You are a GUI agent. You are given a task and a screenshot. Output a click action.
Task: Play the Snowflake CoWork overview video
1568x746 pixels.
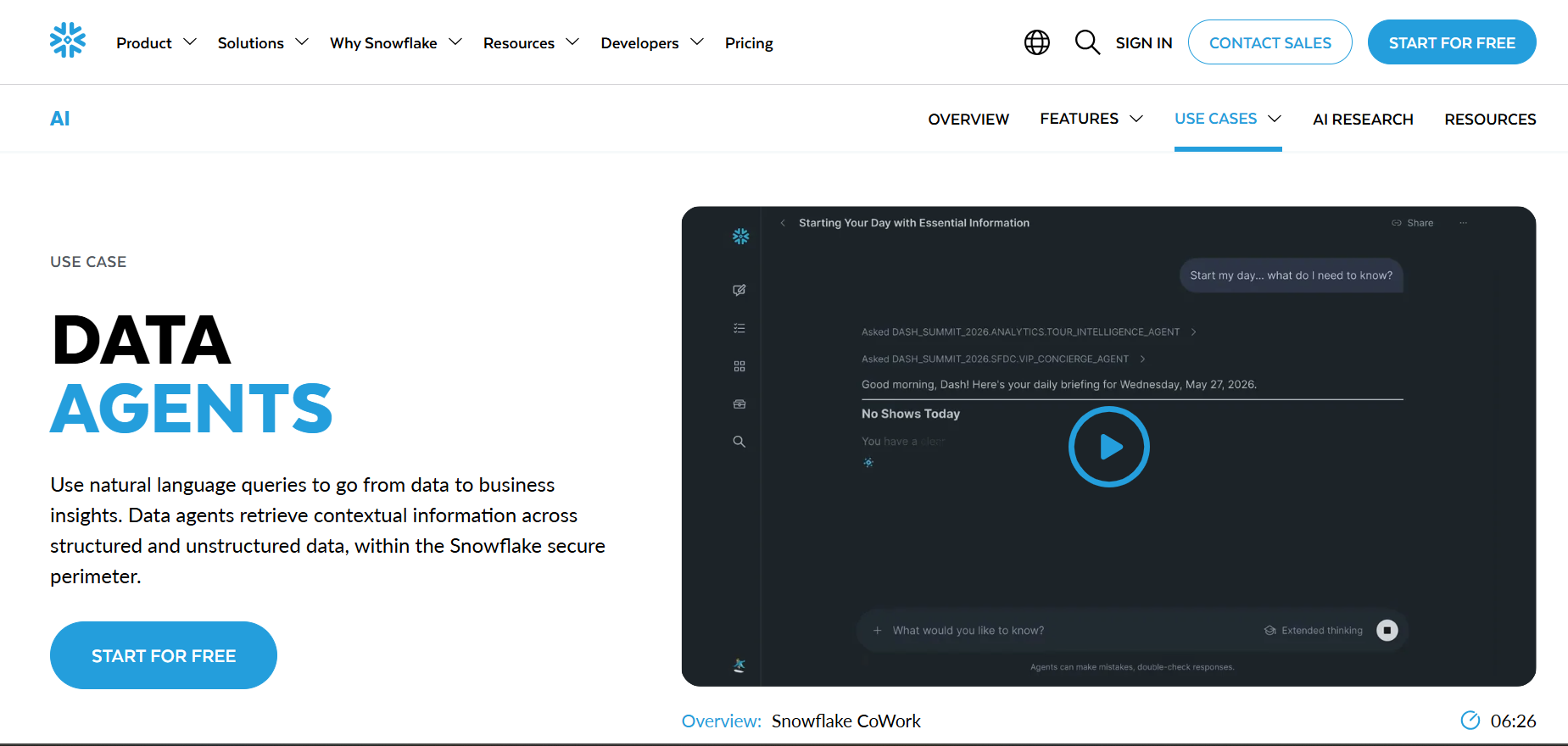pos(1108,447)
